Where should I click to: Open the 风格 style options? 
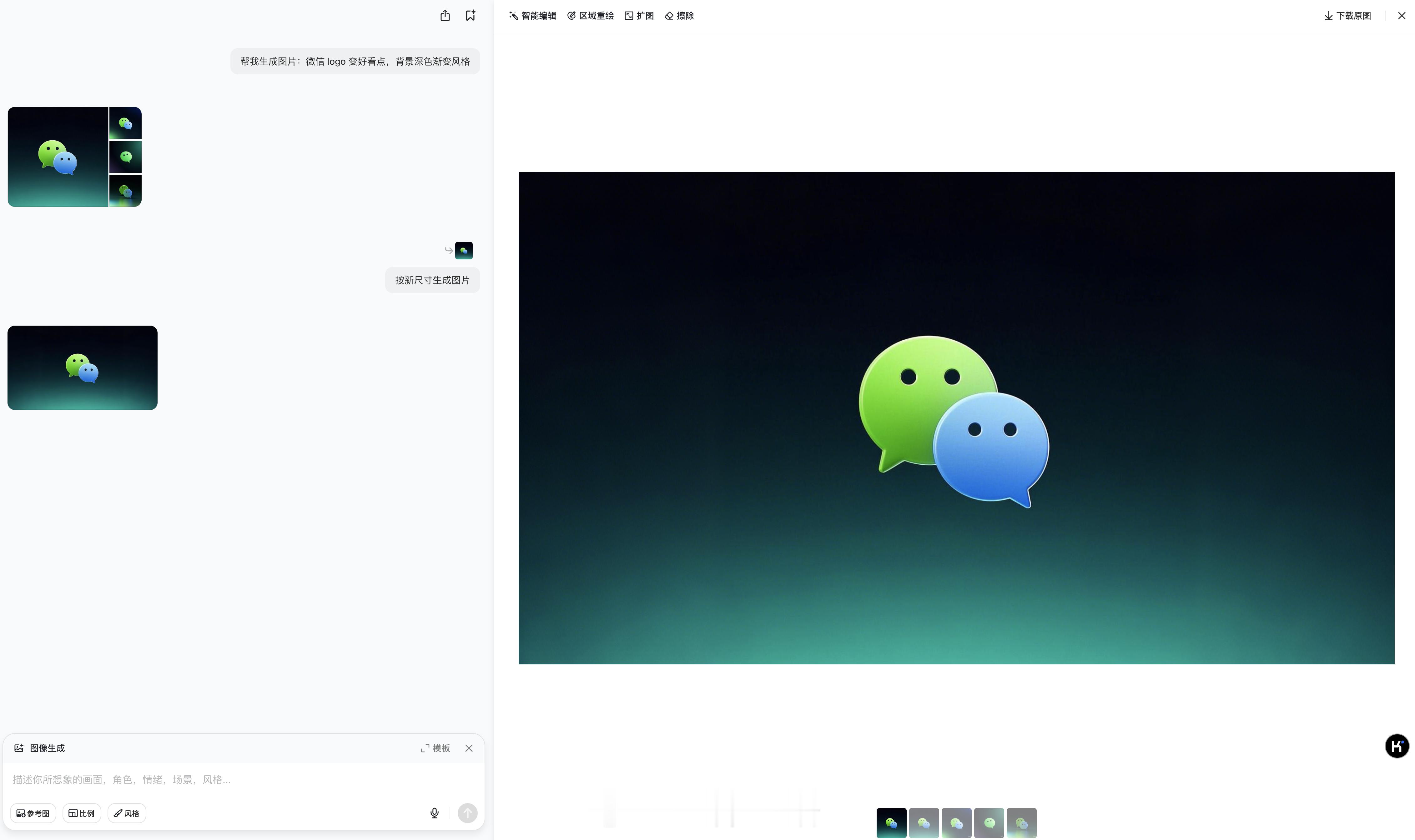(x=127, y=813)
